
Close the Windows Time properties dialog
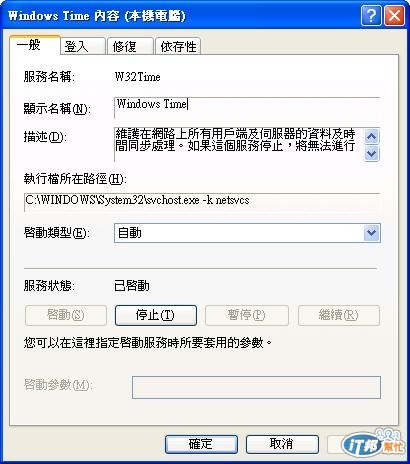(394, 15)
